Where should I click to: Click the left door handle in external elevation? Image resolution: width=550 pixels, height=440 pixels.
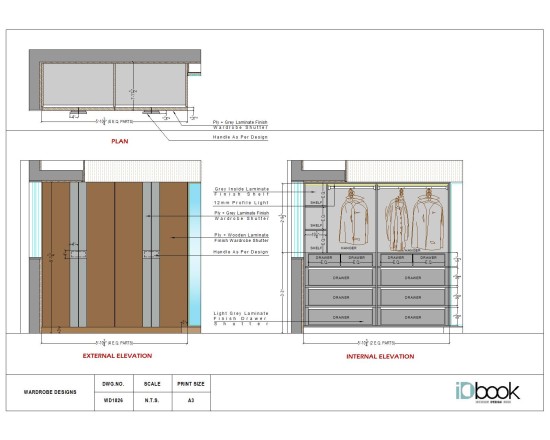pos(78,254)
